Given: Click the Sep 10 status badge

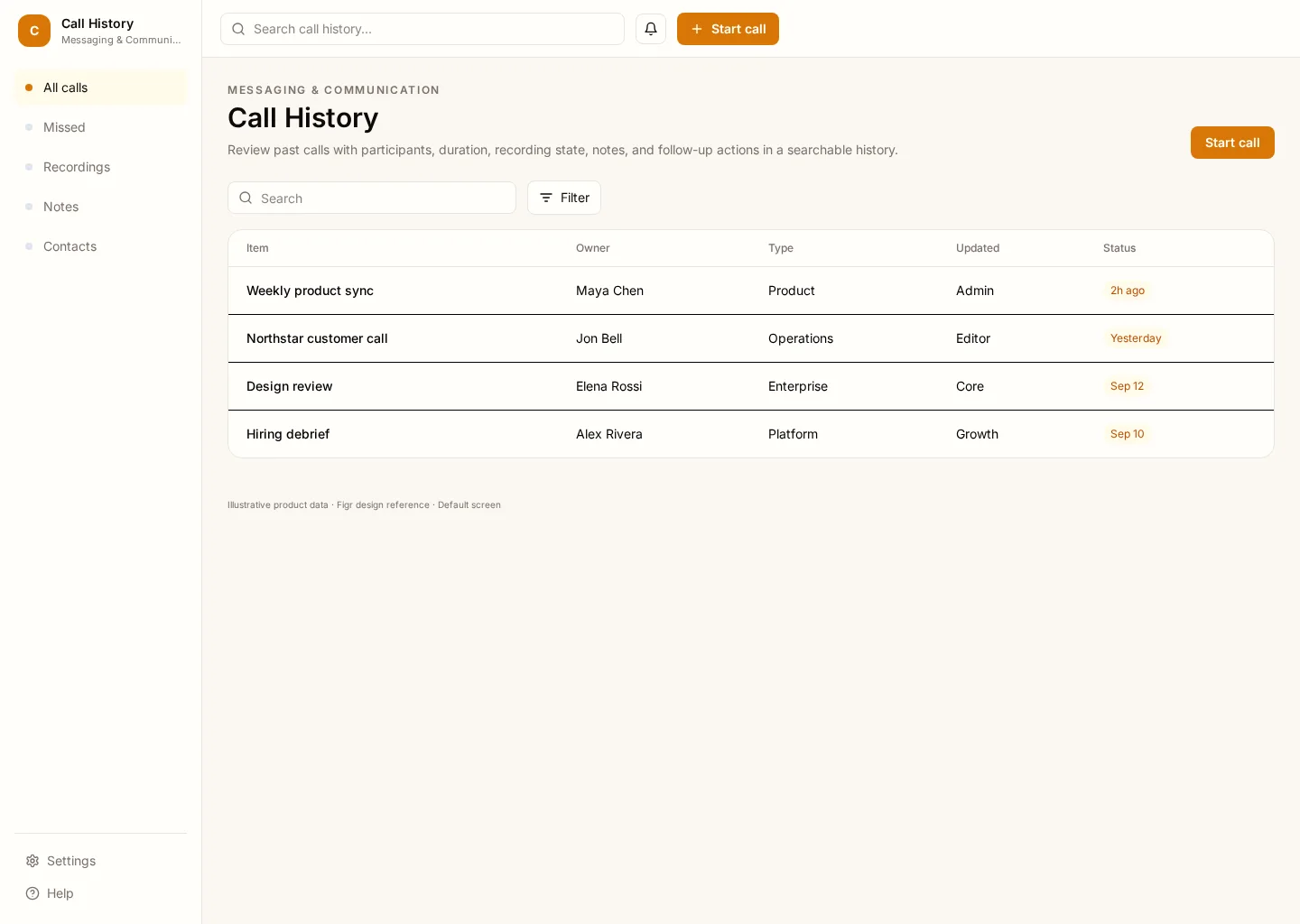Looking at the screenshot, I should (1128, 434).
